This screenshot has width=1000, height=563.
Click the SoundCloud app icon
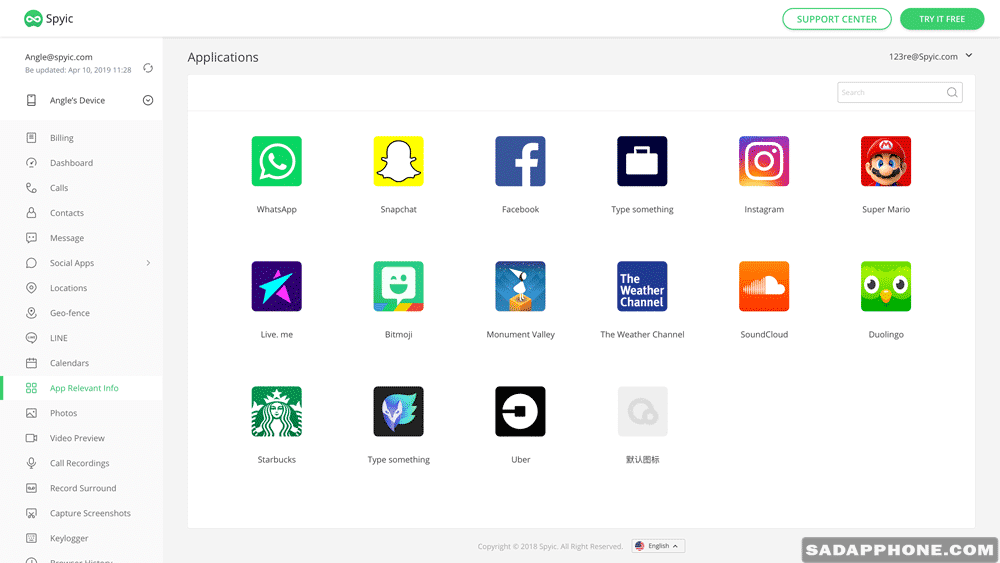coord(764,286)
